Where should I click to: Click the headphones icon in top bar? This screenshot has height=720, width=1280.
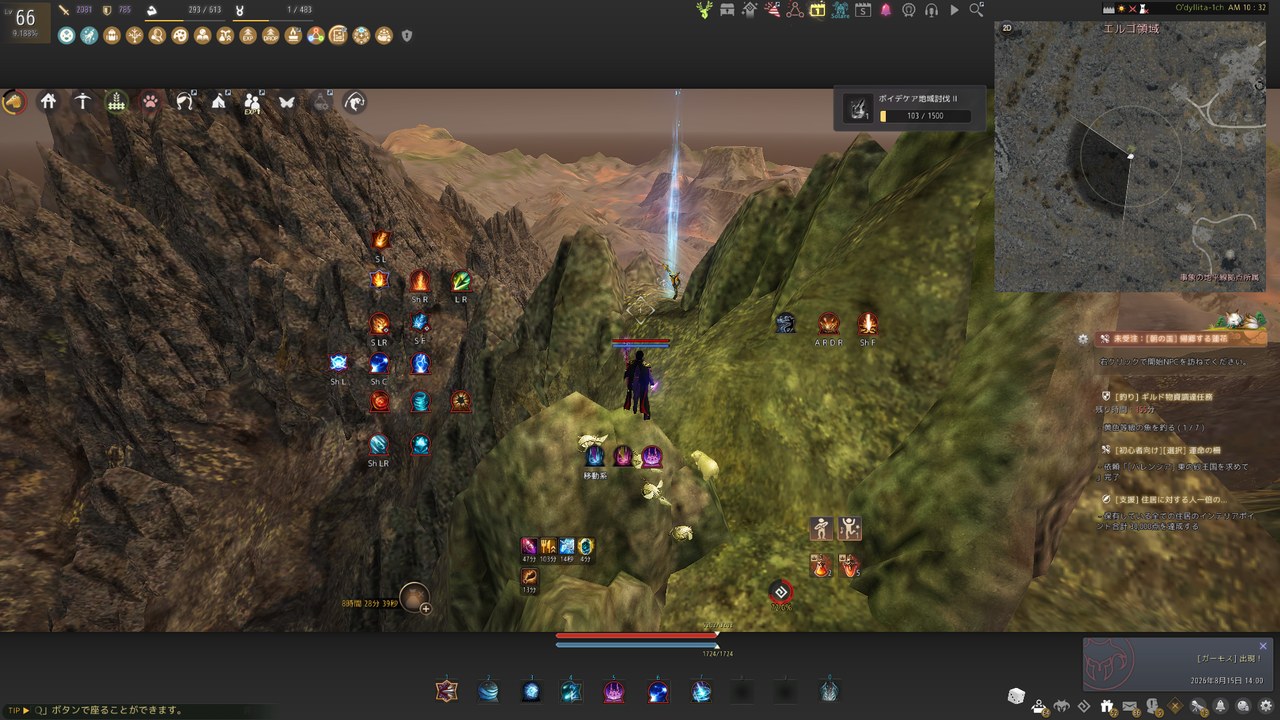[x=931, y=10]
